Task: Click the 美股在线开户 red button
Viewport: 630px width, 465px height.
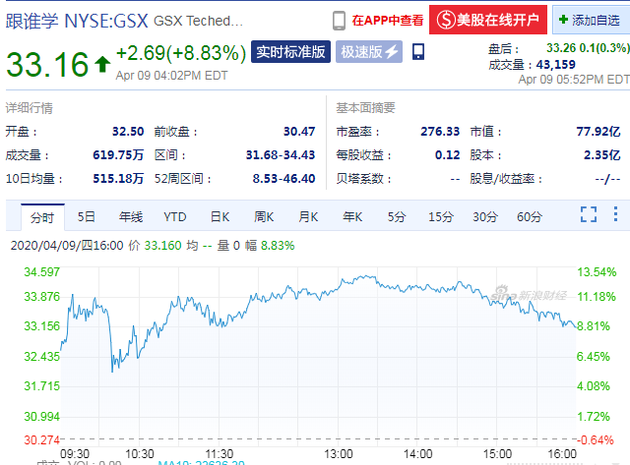Action: coord(488,20)
